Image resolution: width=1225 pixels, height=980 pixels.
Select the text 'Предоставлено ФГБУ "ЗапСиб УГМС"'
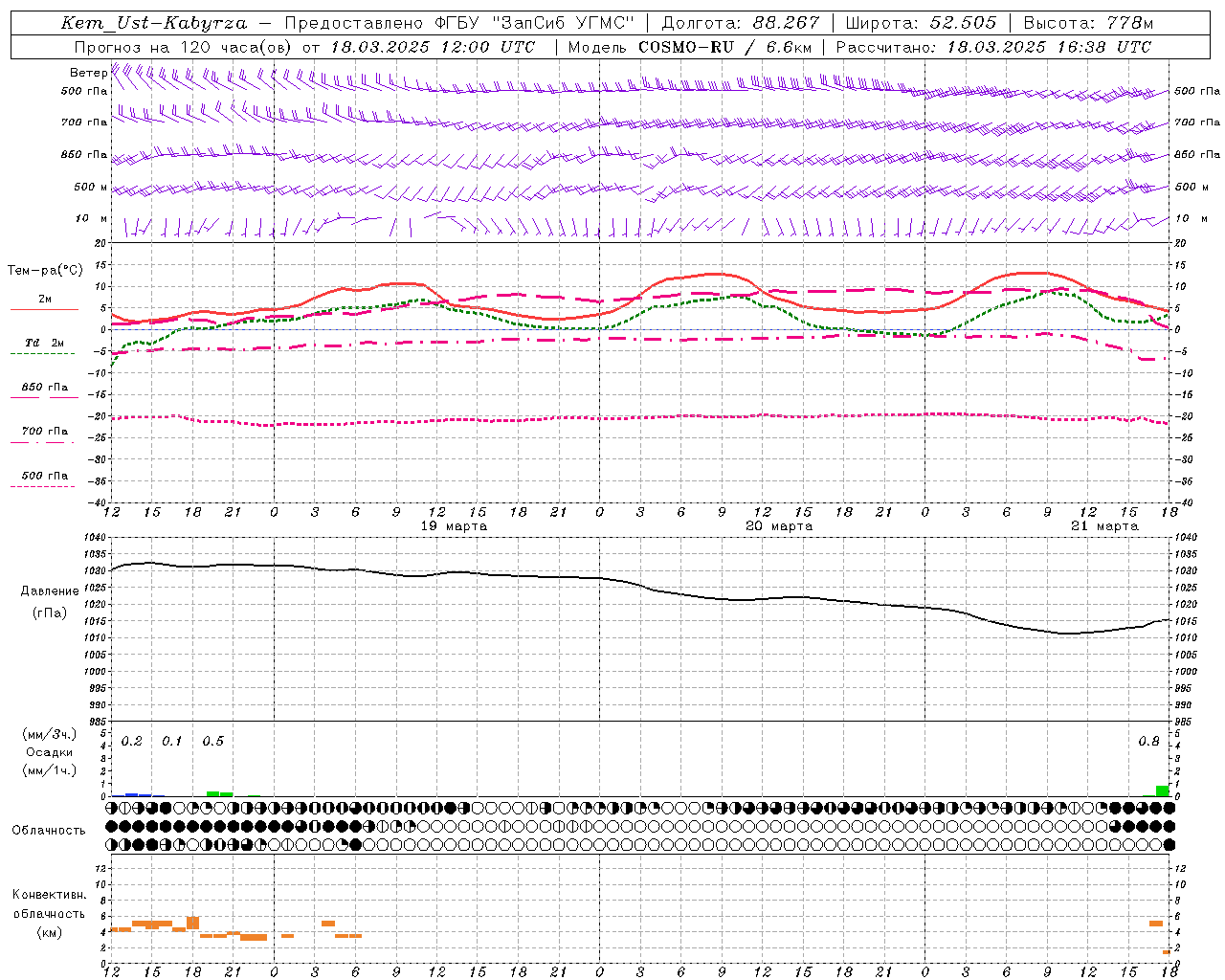coord(459,23)
